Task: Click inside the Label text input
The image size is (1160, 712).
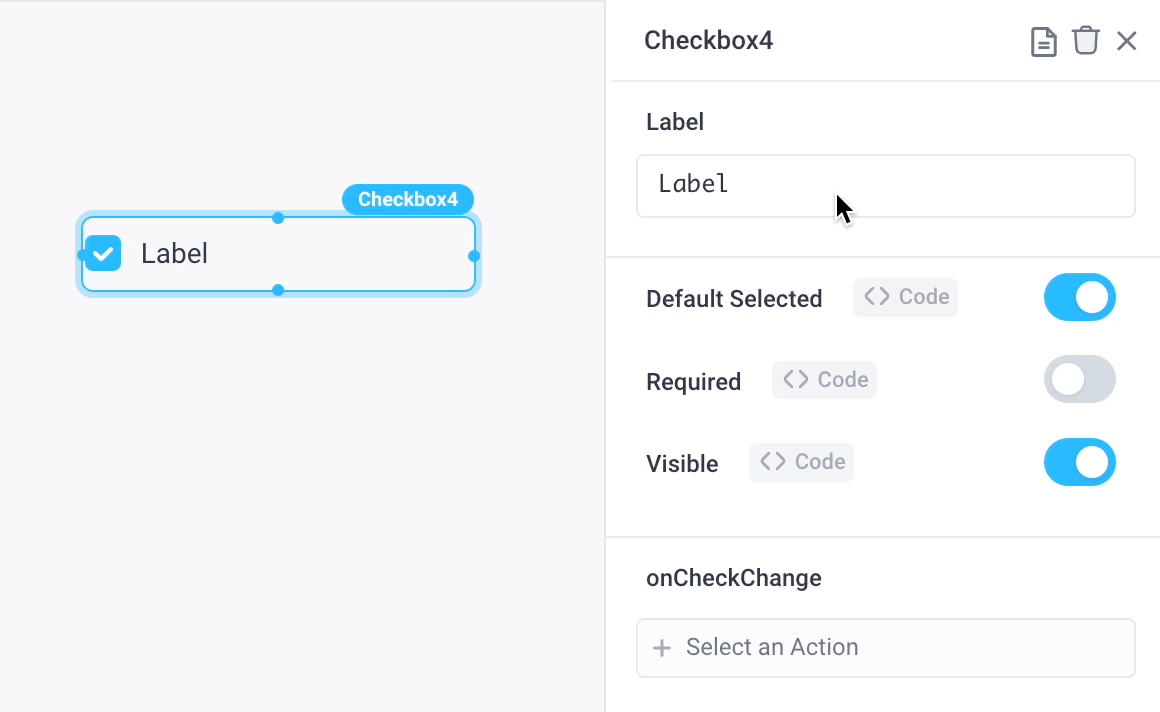Action: [886, 185]
